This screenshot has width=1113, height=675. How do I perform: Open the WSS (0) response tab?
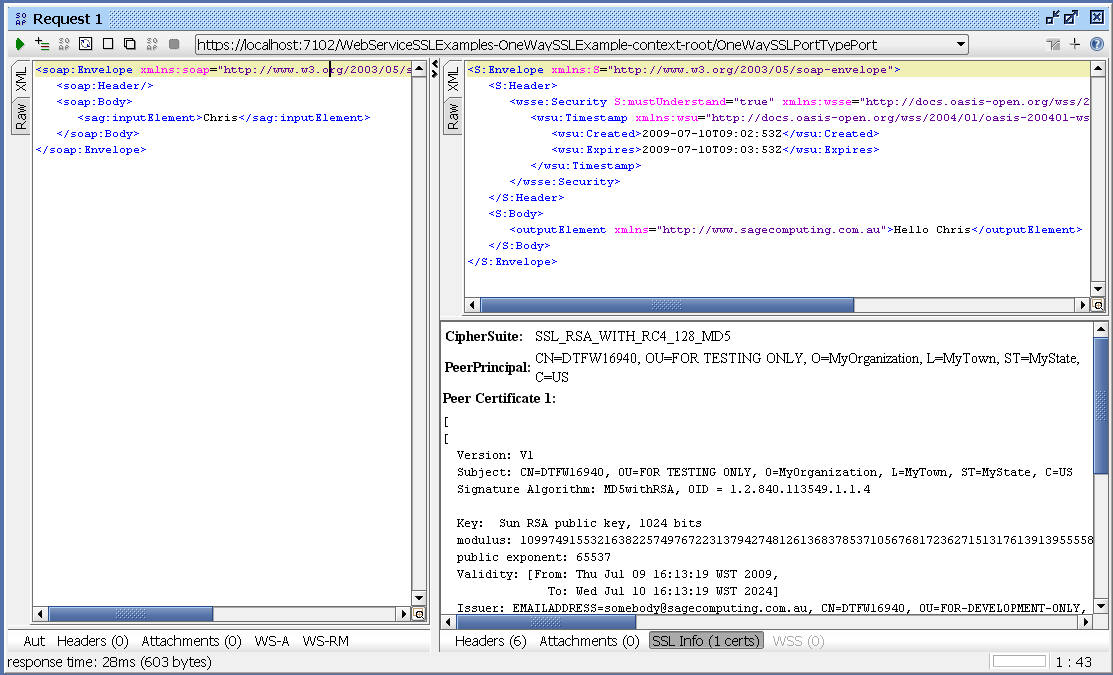pos(798,641)
